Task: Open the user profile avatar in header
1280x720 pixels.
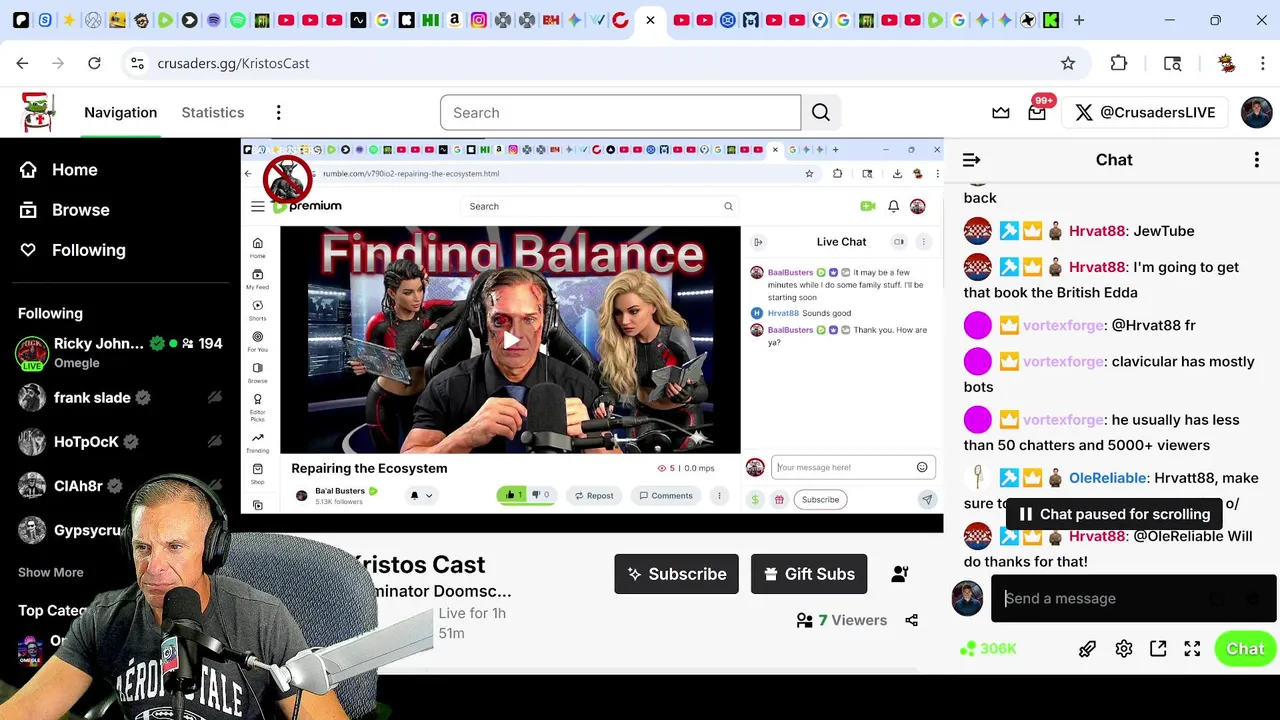Action: 1256,112
